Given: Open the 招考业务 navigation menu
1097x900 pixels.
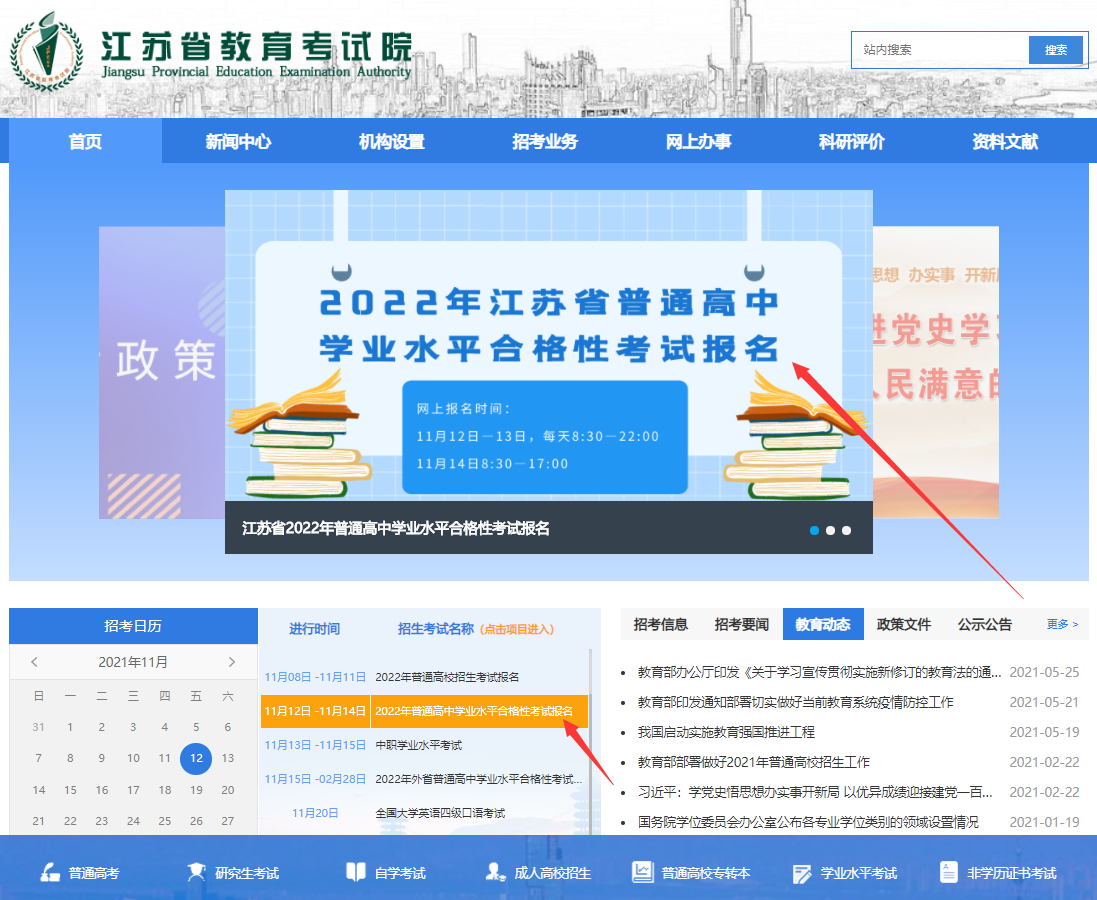Looking at the screenshot, I should (545, 142).
